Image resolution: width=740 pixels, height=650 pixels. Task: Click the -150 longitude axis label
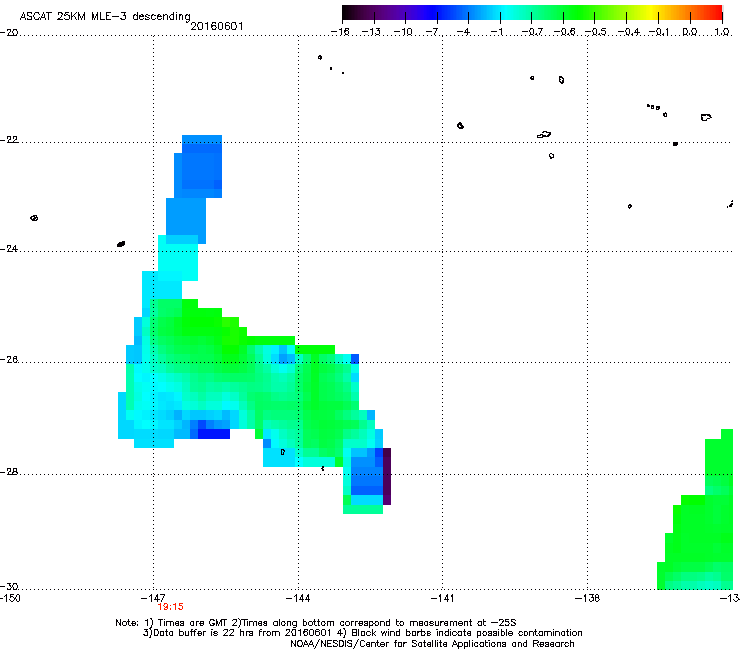[x=10, y=598]
